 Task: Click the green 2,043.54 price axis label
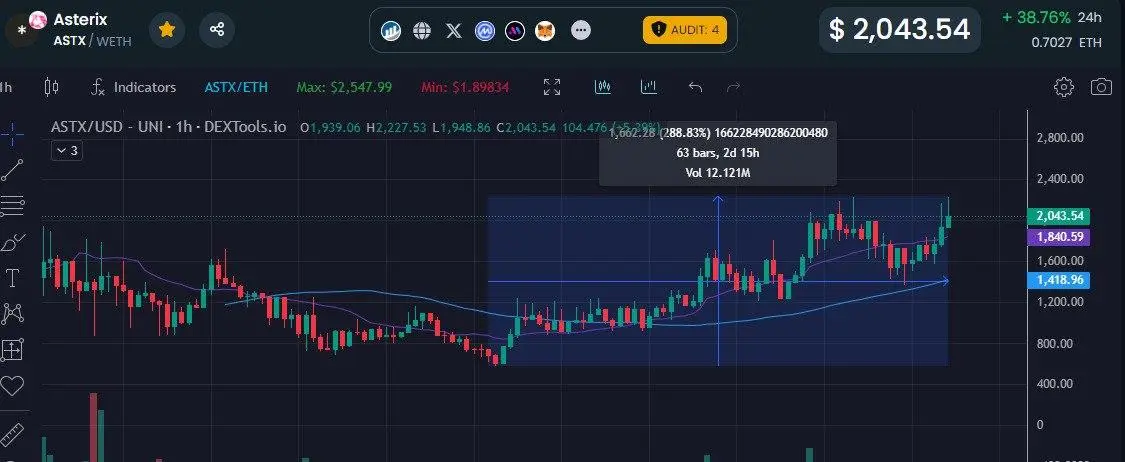click(x=1059, y=216)
